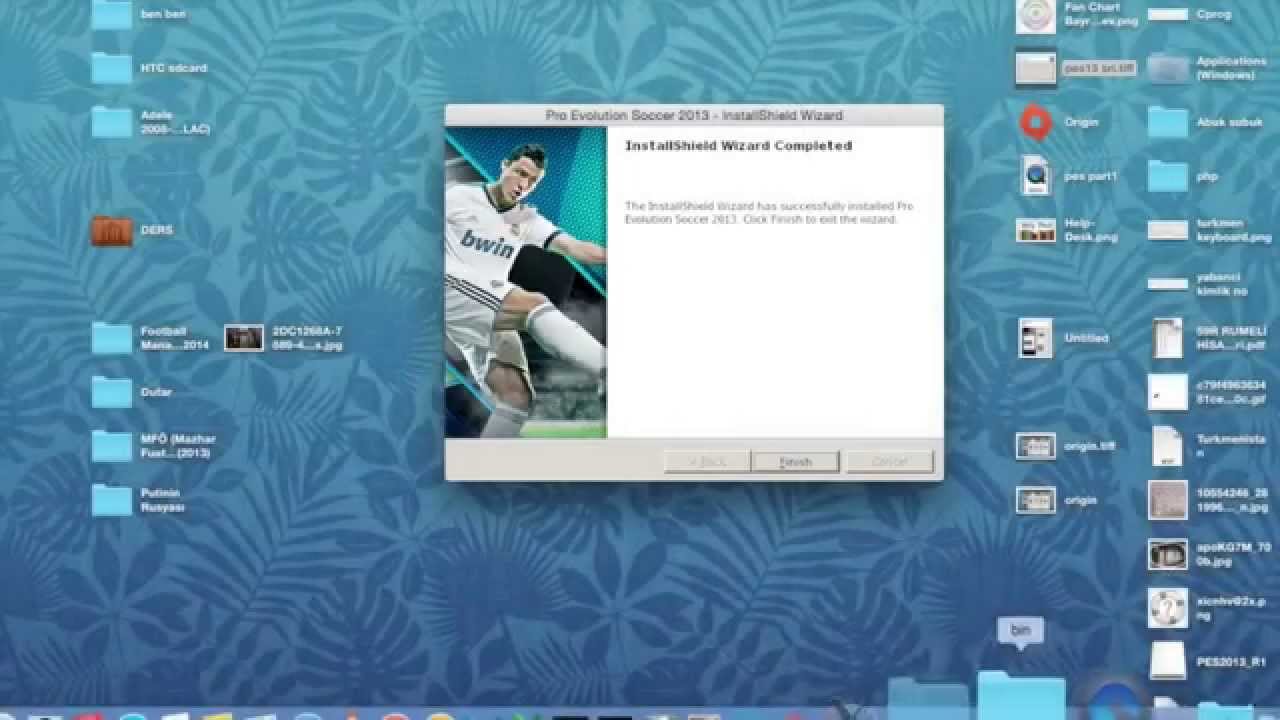Click the 'PES2013_R1' label text
Image resolution: width=1280 pixels, height=720 pixels.
(1231, 662)
